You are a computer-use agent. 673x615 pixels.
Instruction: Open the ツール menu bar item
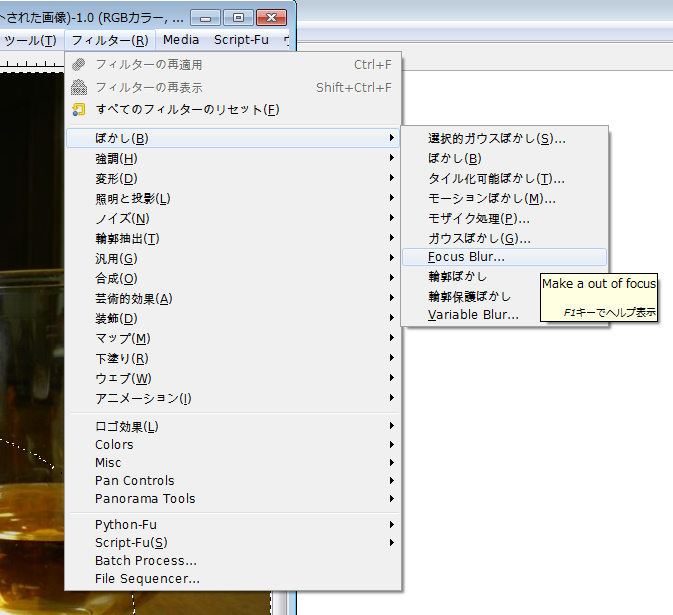click(x=30, y=40)
